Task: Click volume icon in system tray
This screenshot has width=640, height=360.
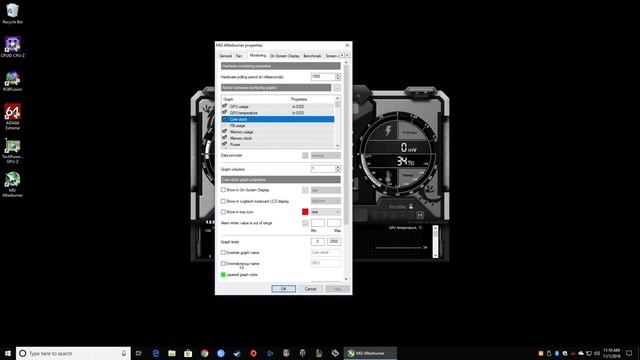Action: coord(597,353)
